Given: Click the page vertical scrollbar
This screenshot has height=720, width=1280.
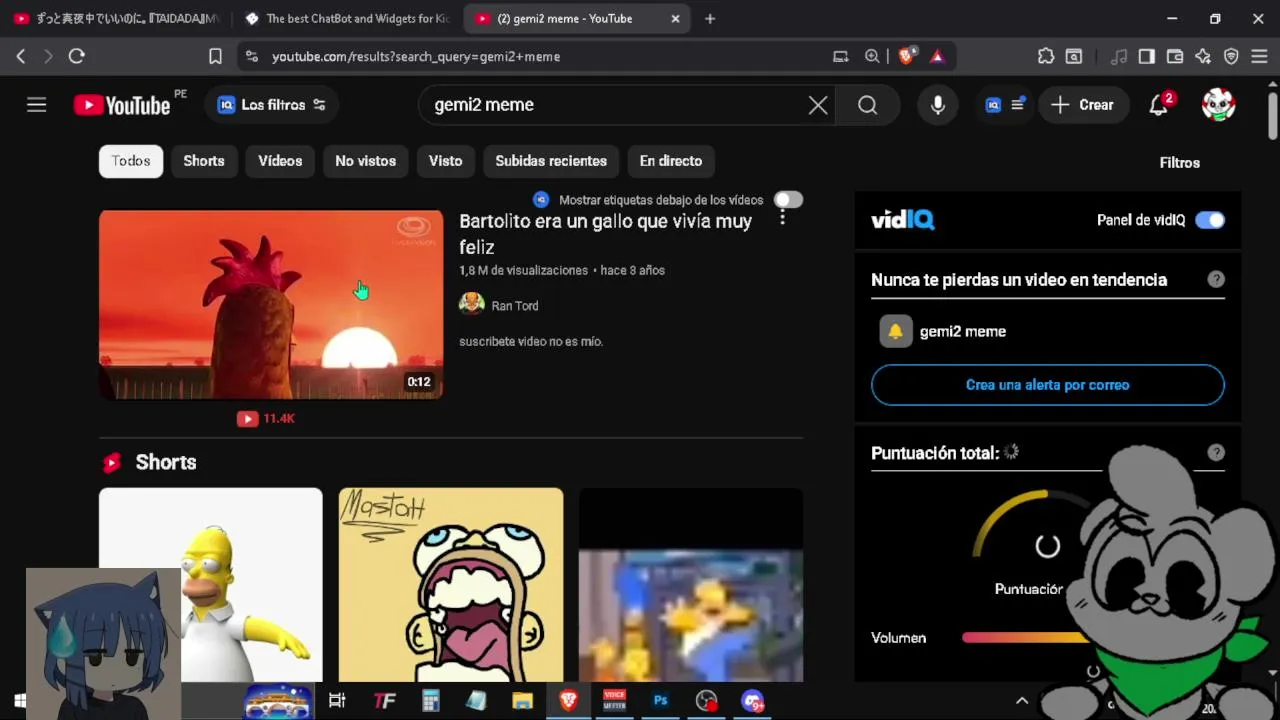Looking at the screenshot, I should click(1272, 118).
